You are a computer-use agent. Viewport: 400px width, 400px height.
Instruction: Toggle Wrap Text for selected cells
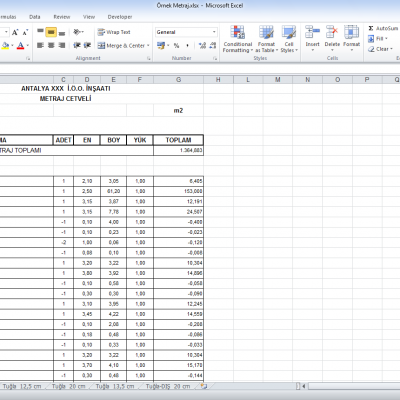[x=114, y=32]
